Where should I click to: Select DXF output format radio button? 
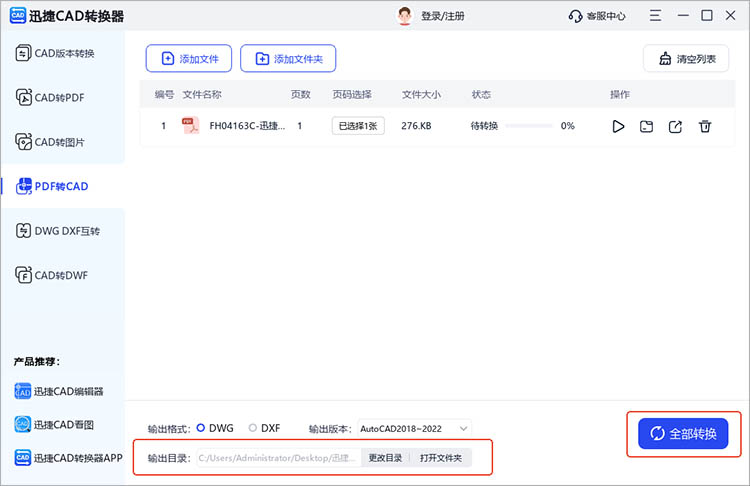coord(253,428)
